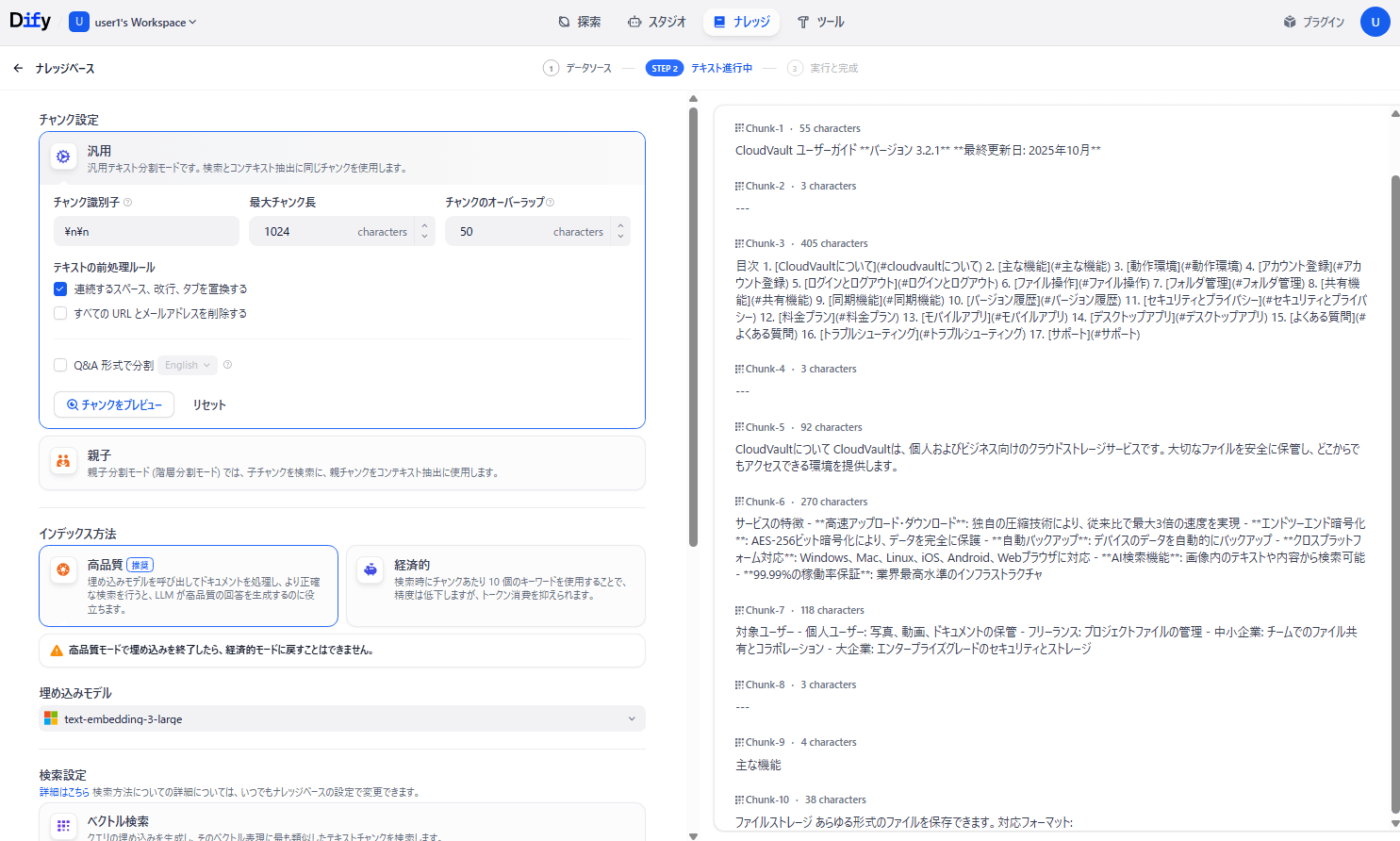This screenshot has width=1400, height=841.
Task: Select the 親子 chunk mode card
Action: (341, 463)
